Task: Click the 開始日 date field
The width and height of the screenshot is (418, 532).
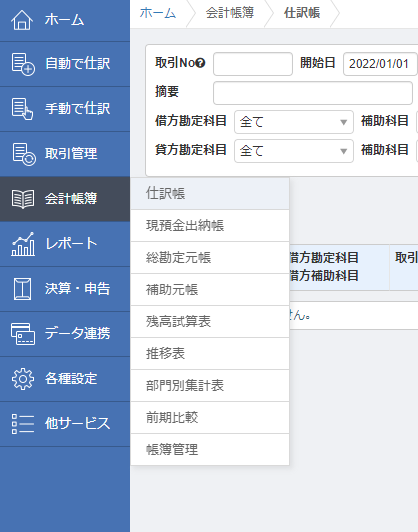Action: 380,64
